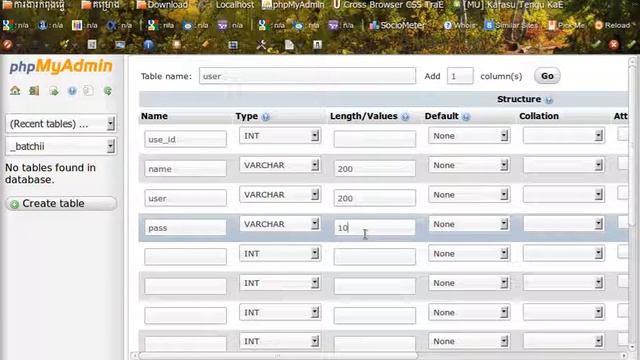Click the pencil icon in developer toolbar
The width and height of the screenshot is (640, 360).
[205, 44]
